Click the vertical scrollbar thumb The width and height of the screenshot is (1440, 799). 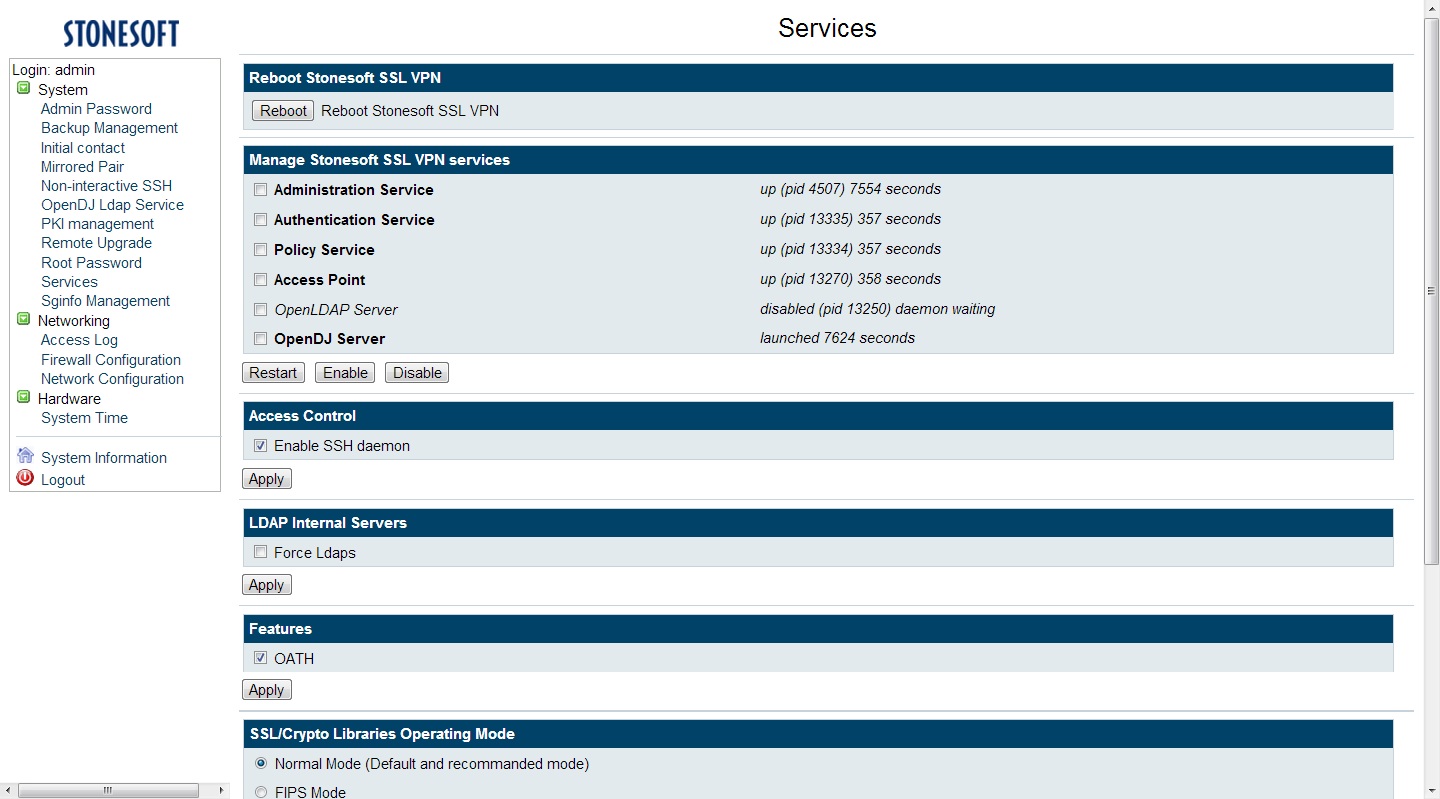tap(1431, 291)
